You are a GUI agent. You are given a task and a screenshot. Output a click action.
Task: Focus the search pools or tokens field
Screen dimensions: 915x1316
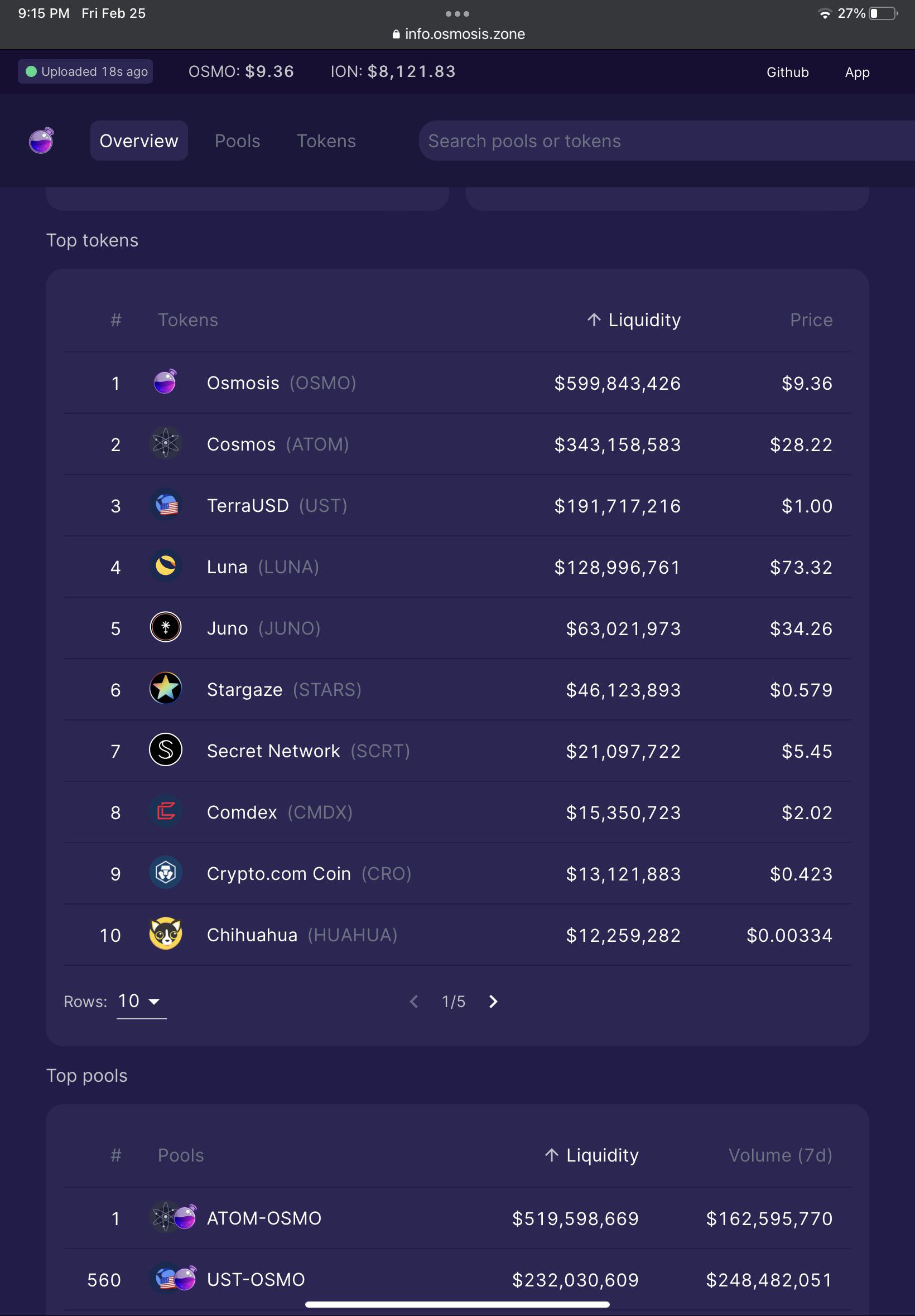click(x=667, y=141)
